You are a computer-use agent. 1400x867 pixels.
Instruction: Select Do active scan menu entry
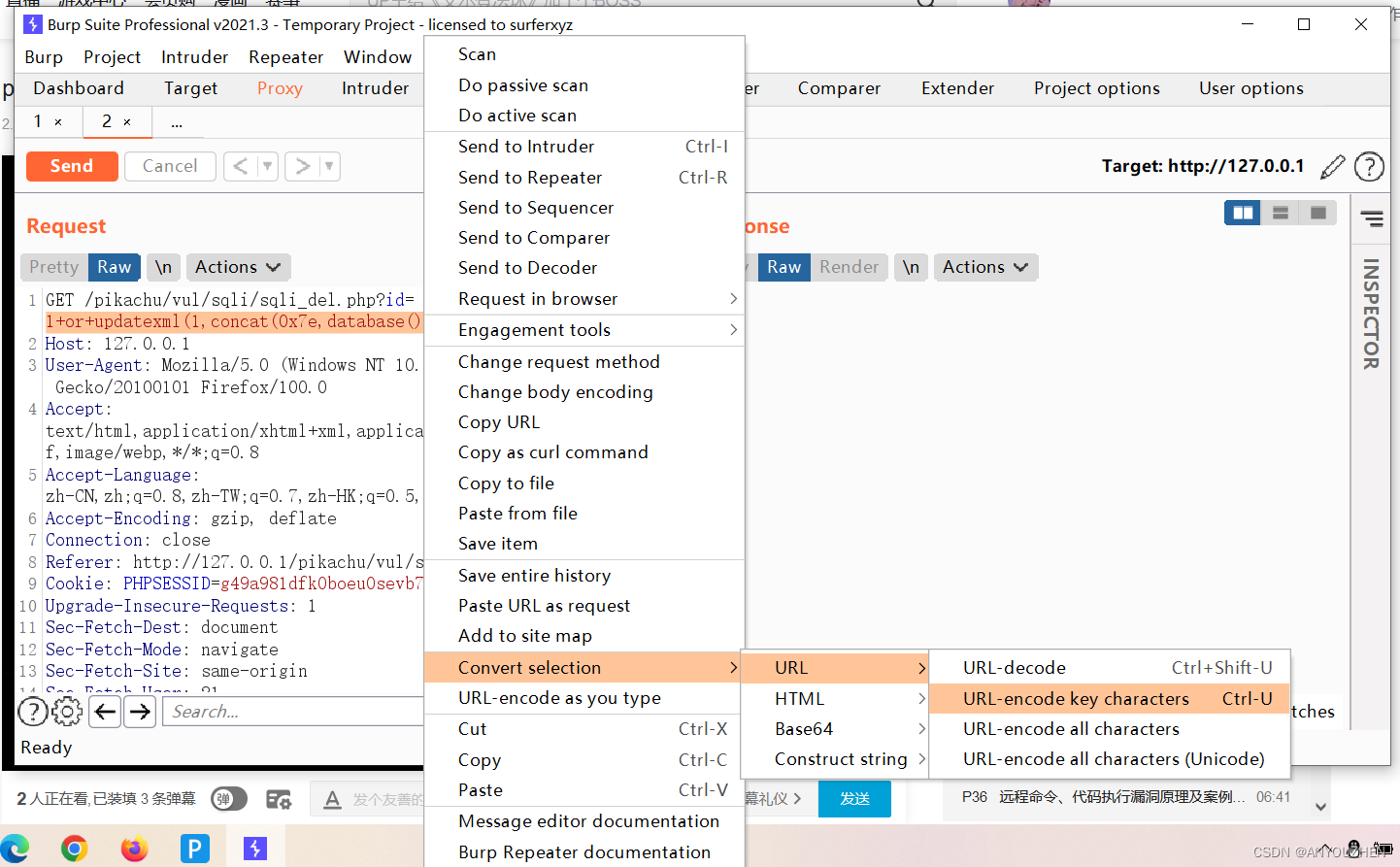(584, 116)
